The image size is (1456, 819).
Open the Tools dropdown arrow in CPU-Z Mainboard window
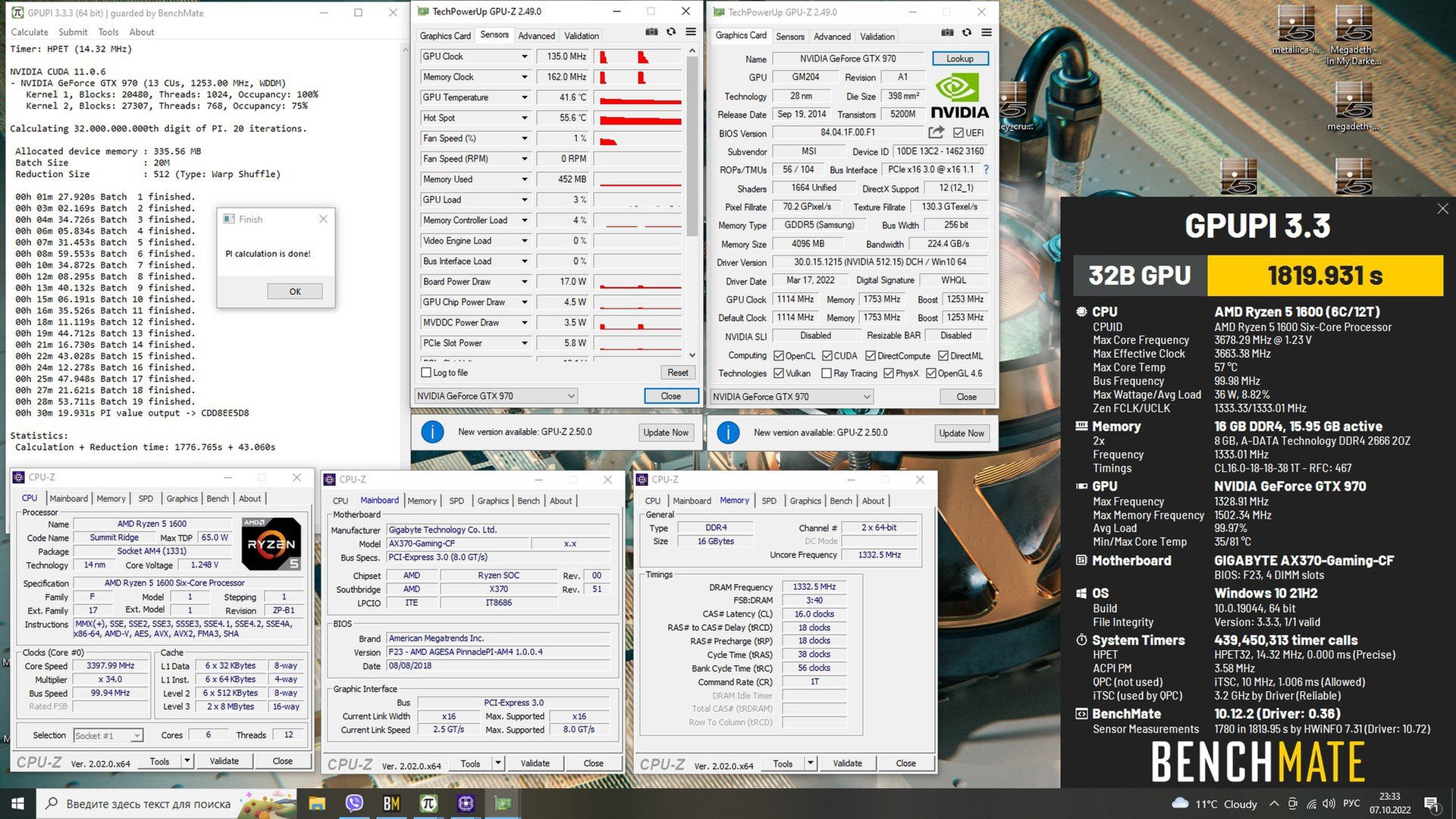[x=498, y=763]
